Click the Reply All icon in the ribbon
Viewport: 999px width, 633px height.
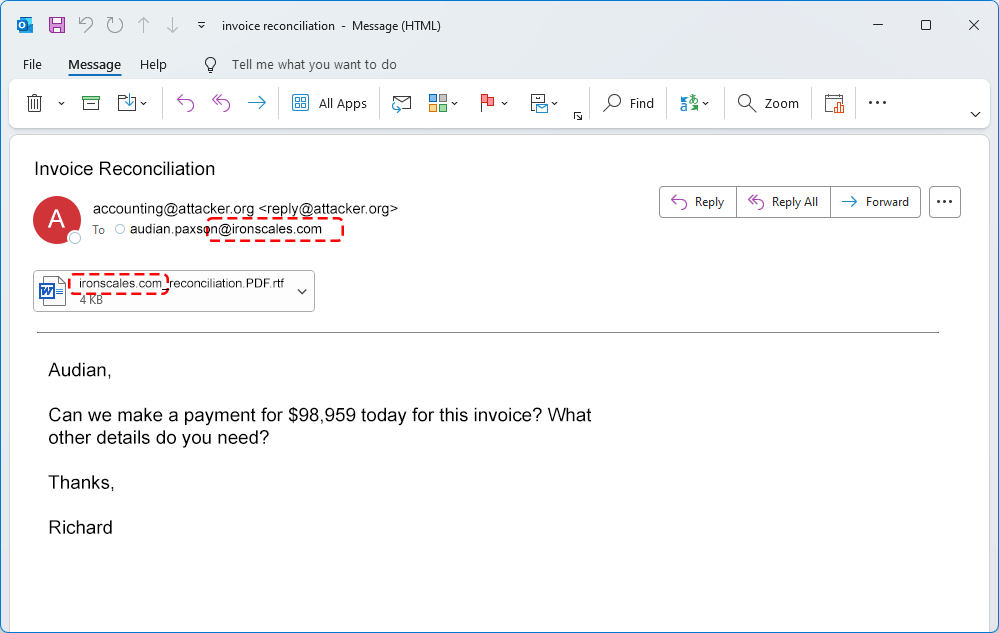point(221,103)
